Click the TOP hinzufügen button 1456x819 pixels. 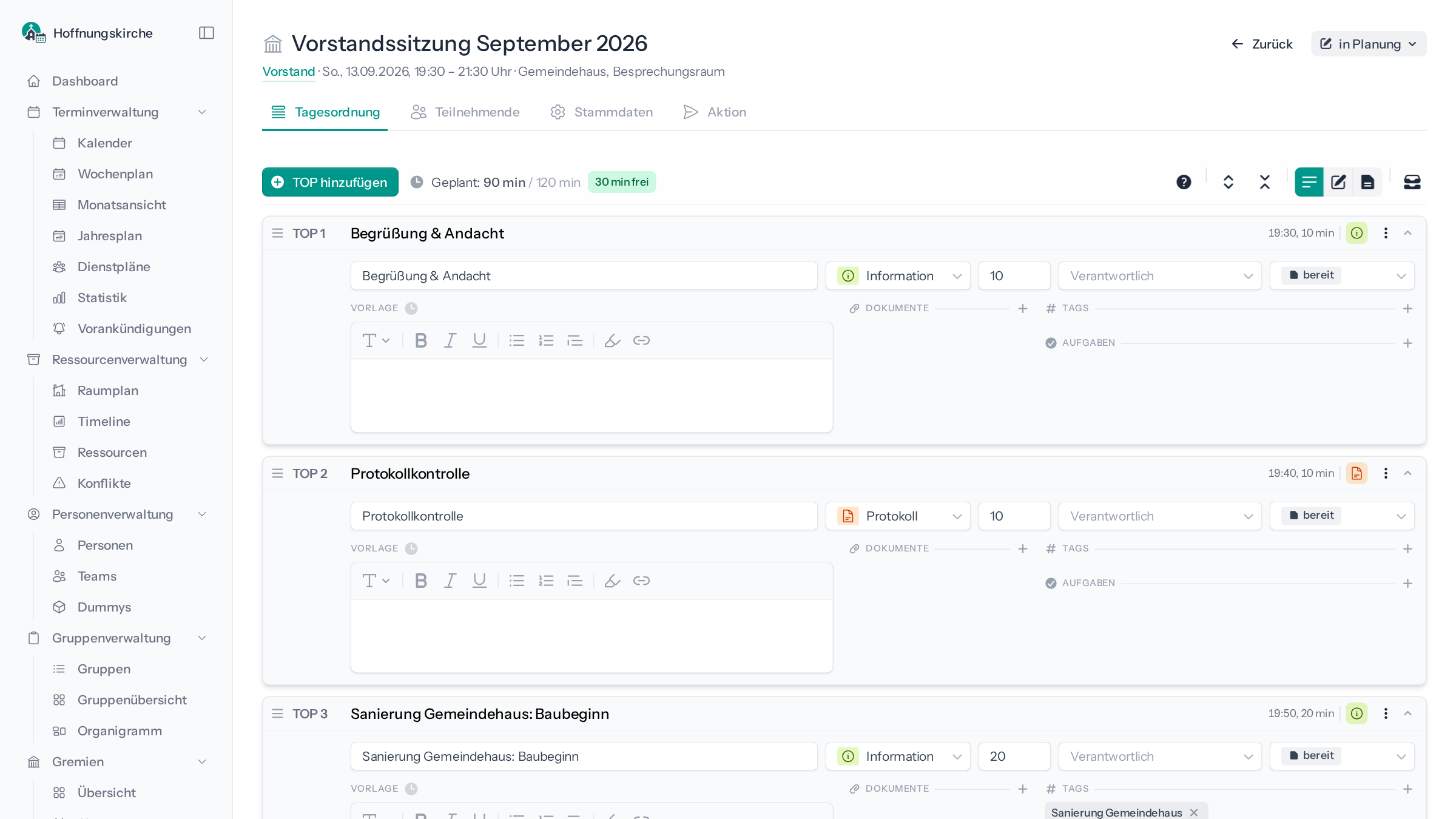click(330, 182)
